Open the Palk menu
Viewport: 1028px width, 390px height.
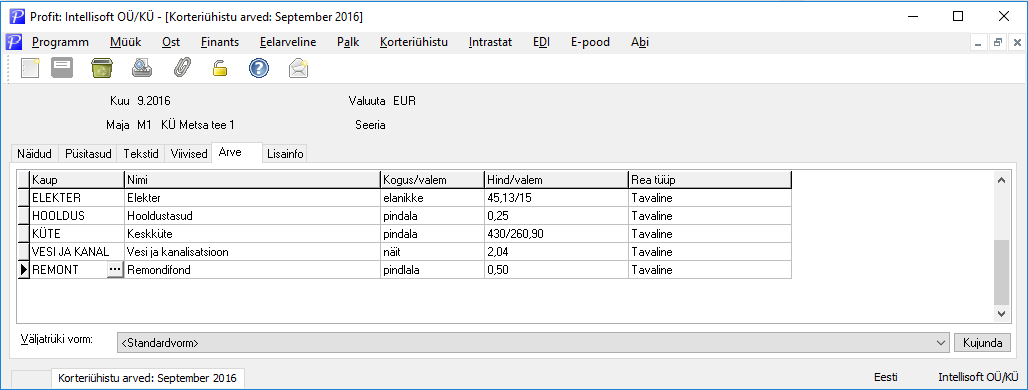(x=348, y=42)
